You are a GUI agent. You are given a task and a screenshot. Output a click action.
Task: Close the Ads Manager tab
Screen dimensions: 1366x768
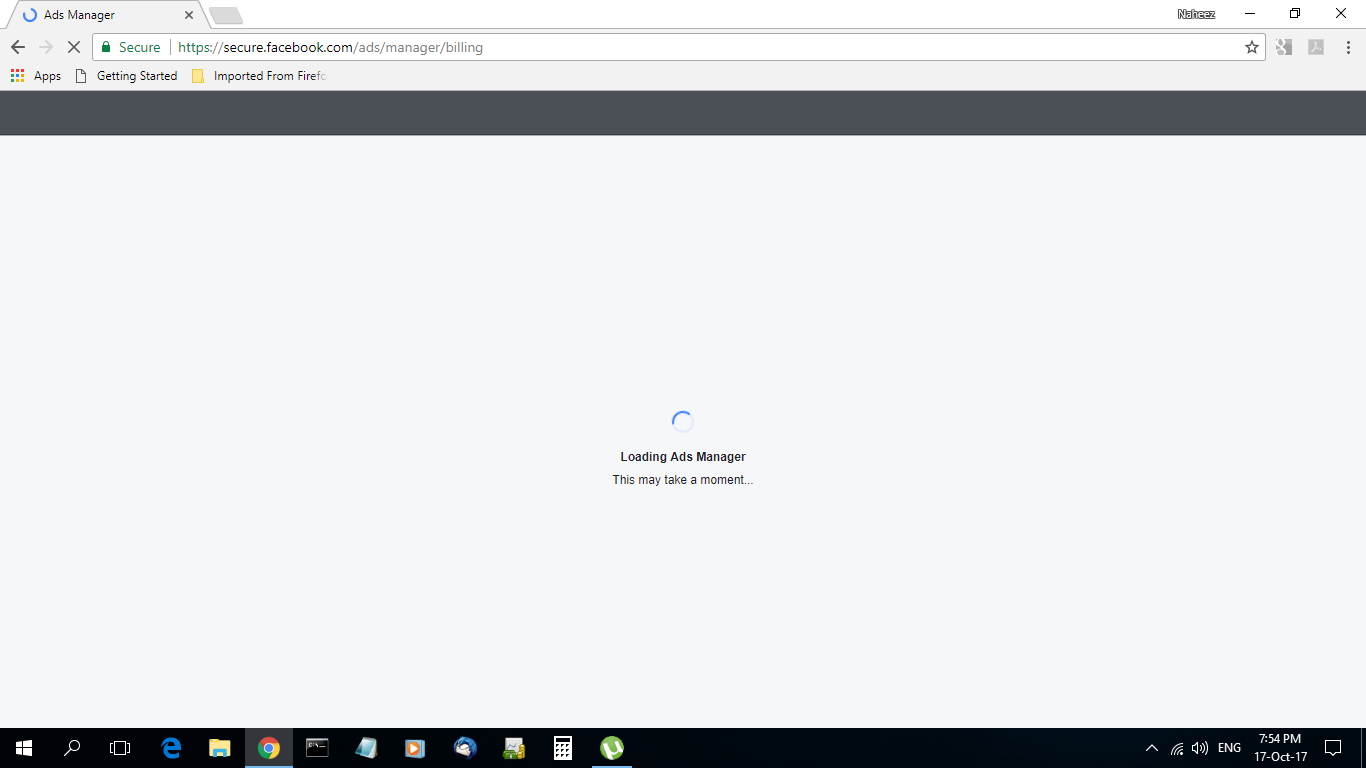189,15
